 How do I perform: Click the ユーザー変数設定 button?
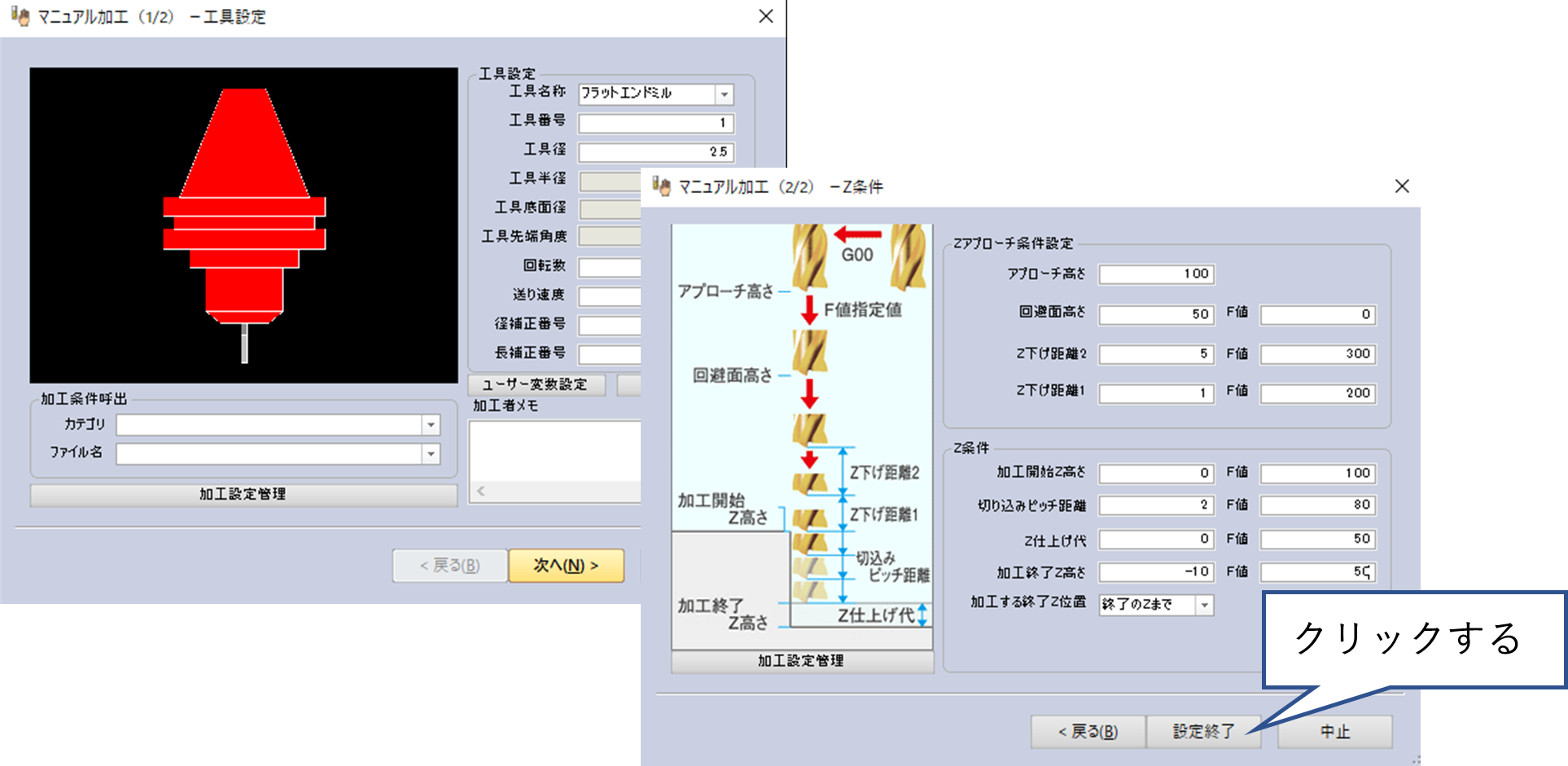point(537,384)
